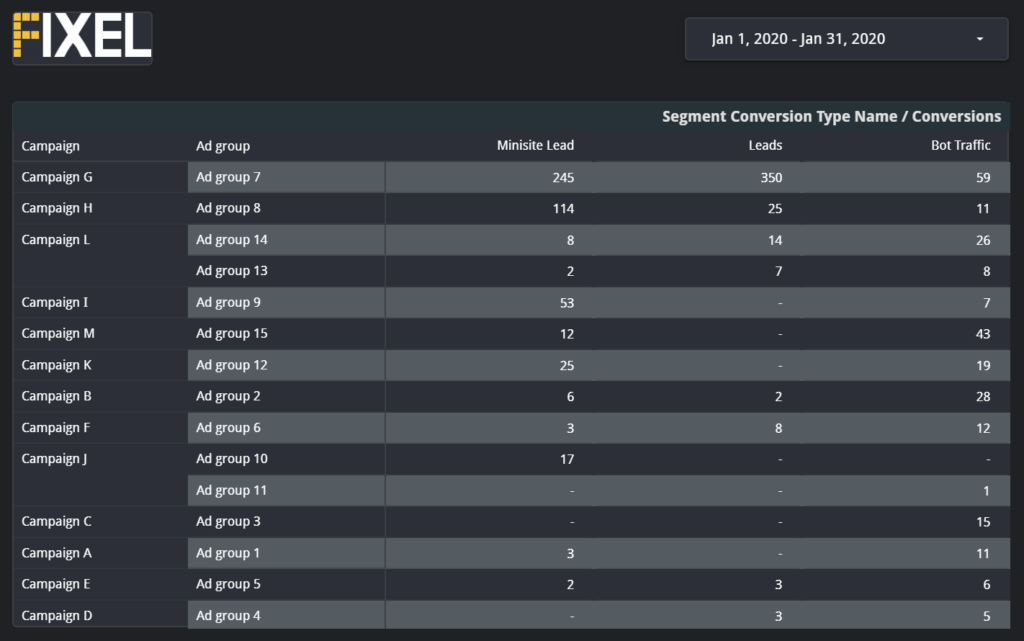The width and height of the screenshot is (1024, 641).
Task: Click Minisite Lead value 25 for Campaign K
Action: coord(567,366)
